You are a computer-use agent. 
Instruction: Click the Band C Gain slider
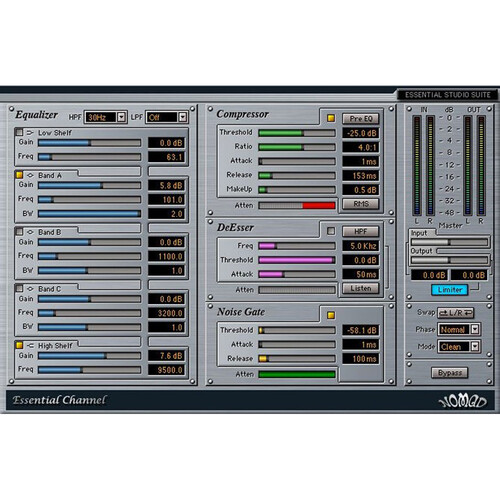click(x=89, y=299)
